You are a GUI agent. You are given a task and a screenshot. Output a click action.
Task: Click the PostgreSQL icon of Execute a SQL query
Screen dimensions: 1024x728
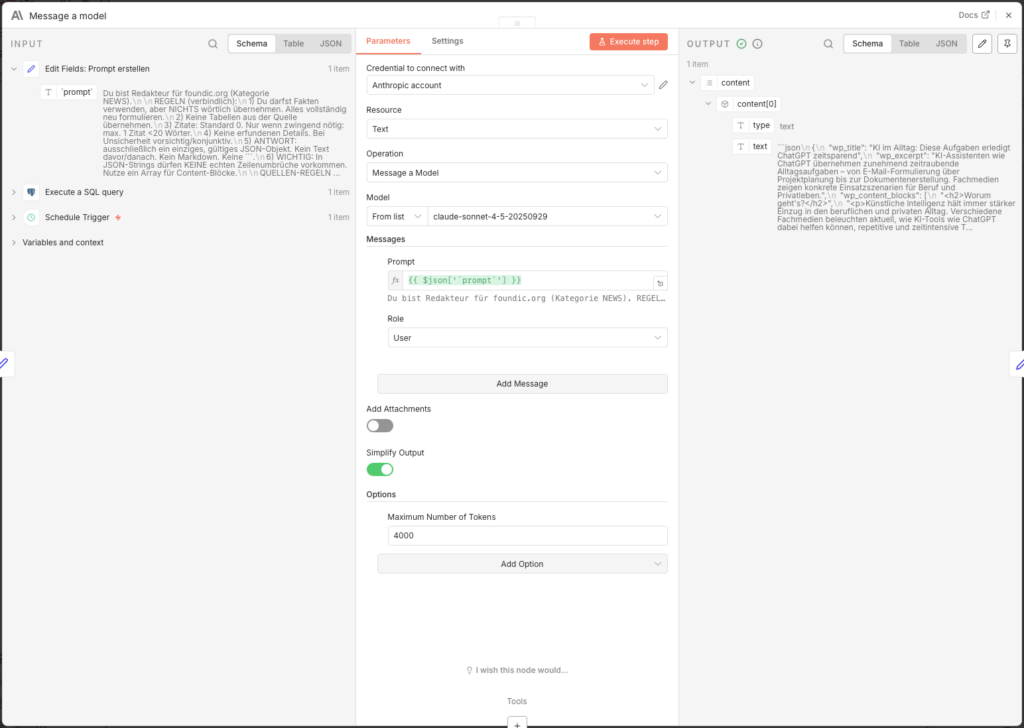pos(31,192)
